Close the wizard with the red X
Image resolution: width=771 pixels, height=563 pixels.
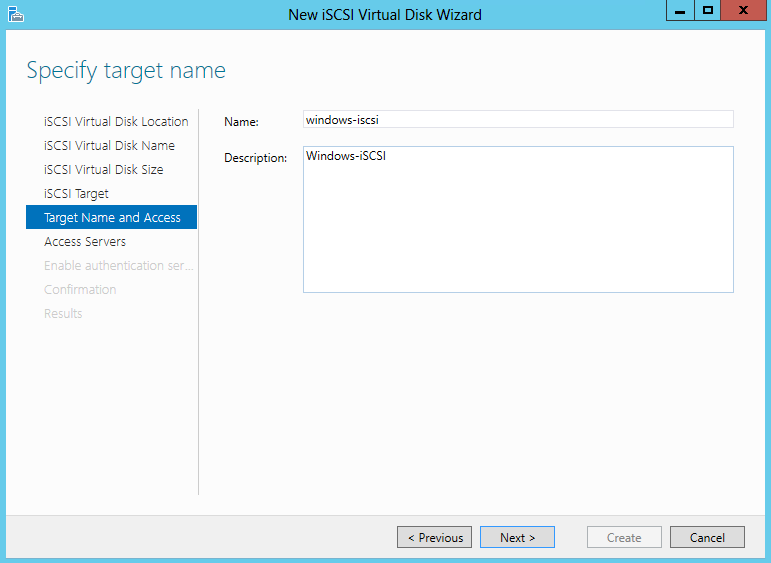[743, 10]
